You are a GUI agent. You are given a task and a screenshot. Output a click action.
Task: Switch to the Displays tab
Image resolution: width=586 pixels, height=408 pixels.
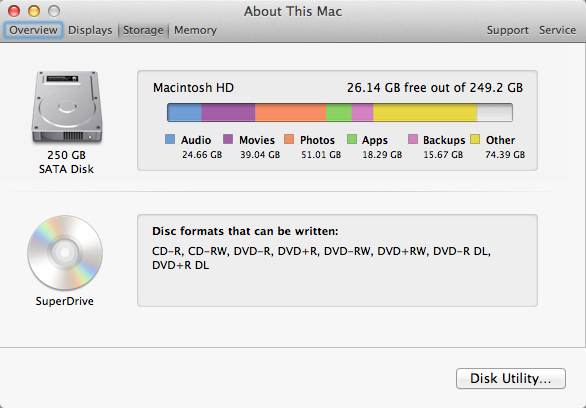[90, 30]
